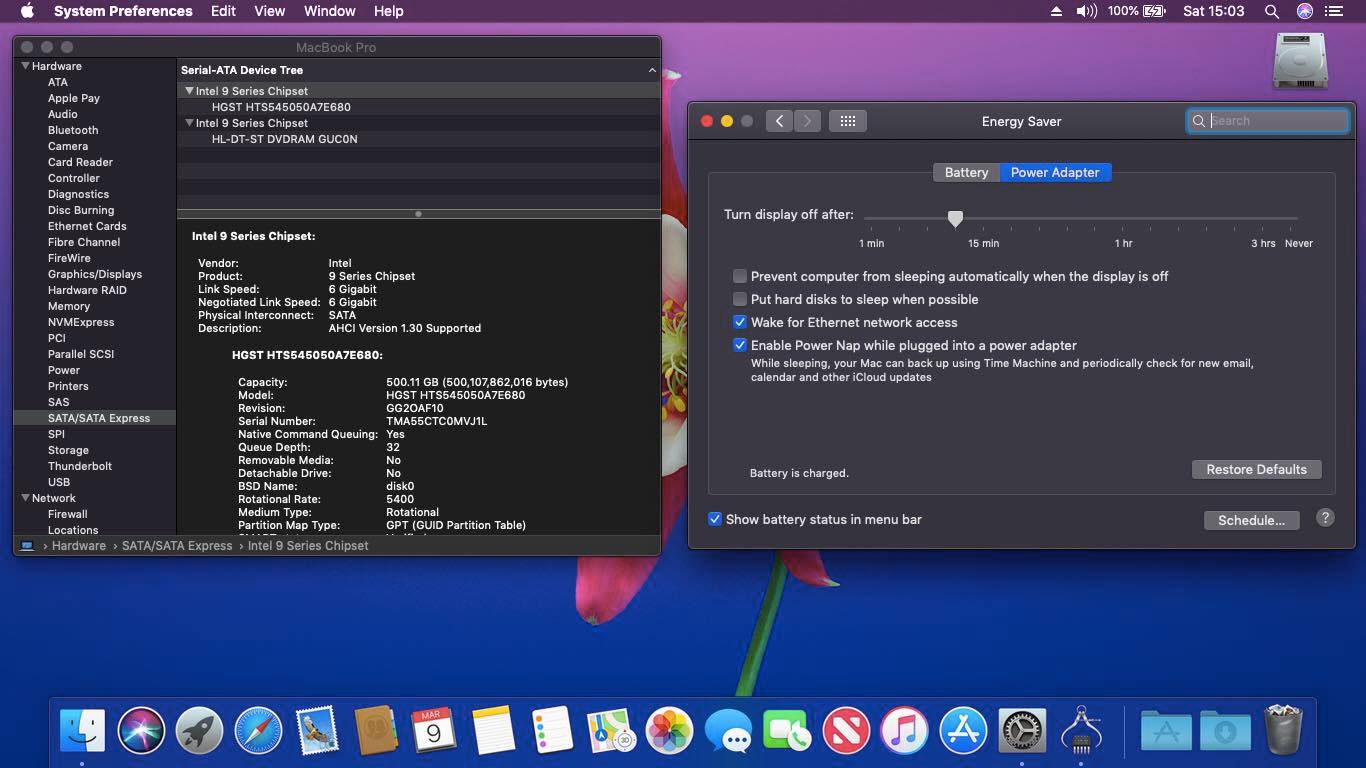1366x768 pixels.
Task: Enable Prevent computer from sleeping automatically checkbox
Action: [740, 276]
